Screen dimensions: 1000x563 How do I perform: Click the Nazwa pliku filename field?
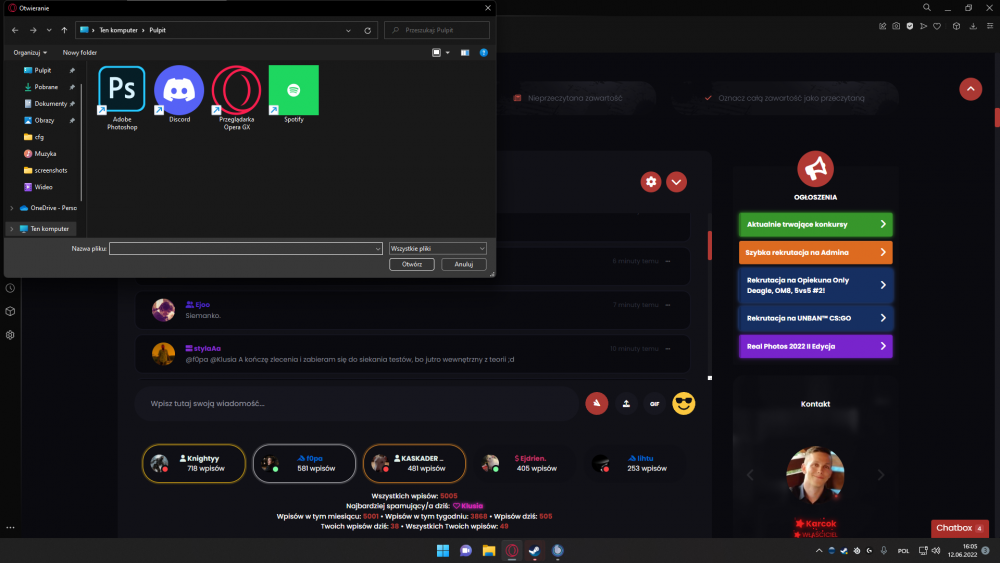click(246, 249)
